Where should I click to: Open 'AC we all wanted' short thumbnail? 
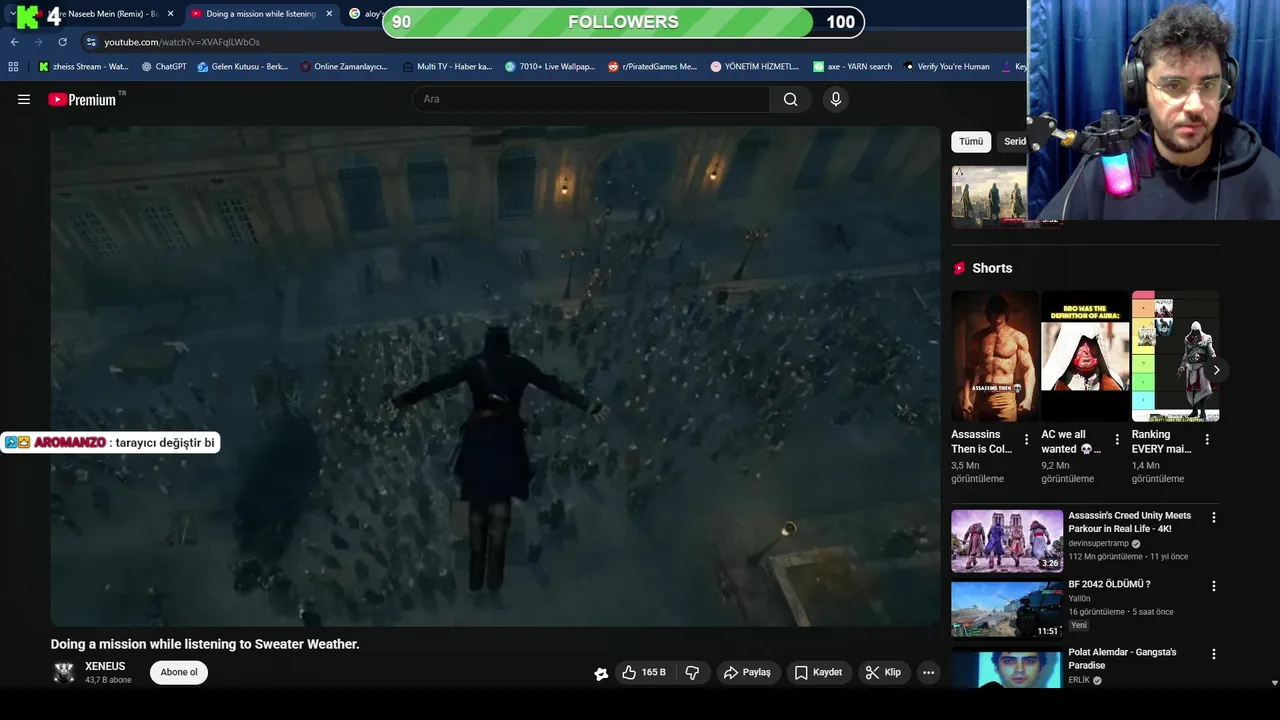[x=1084, y=356]
